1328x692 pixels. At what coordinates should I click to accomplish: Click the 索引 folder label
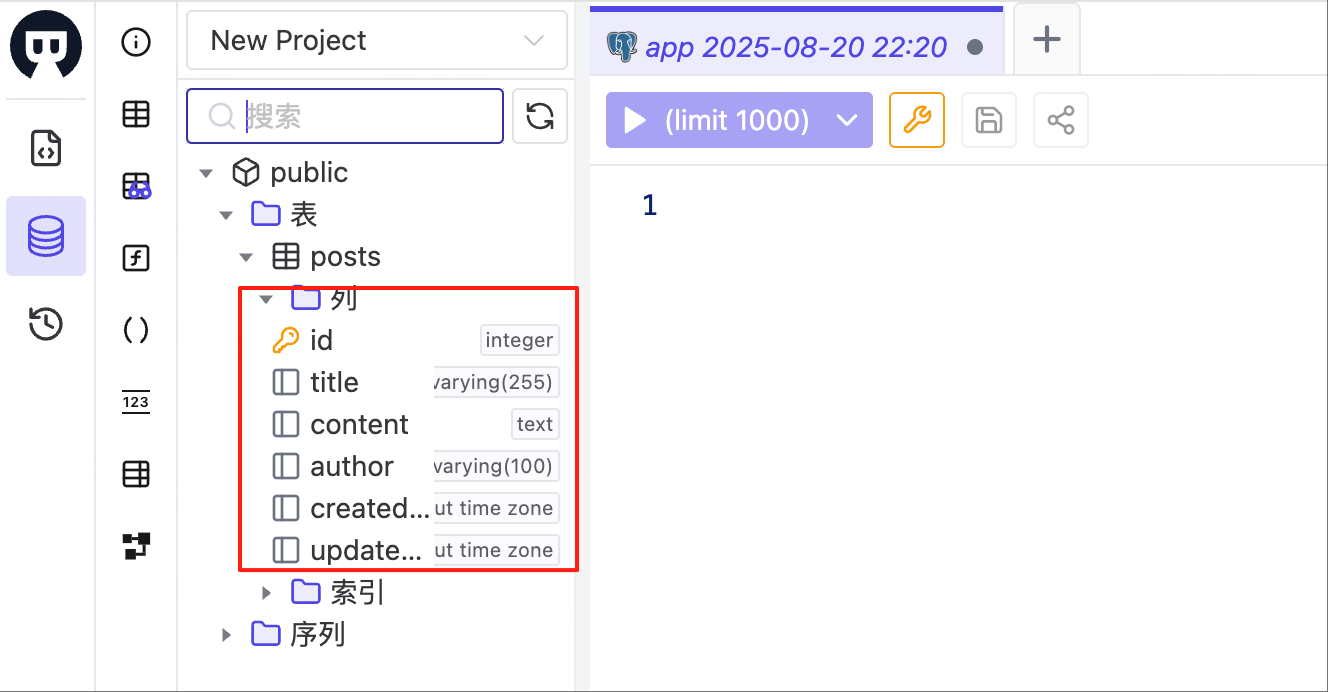pos(357,593)
